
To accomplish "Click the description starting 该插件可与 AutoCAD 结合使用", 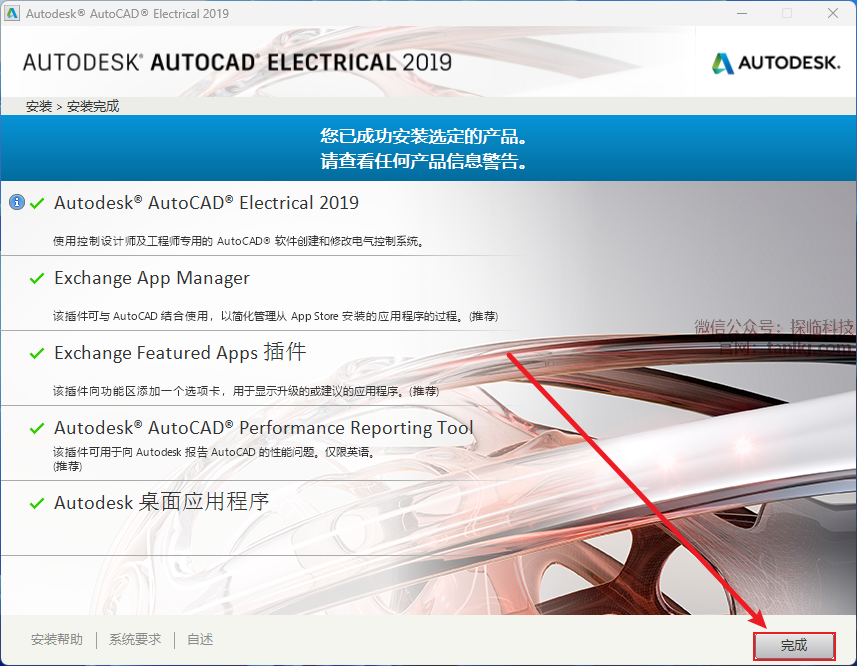I will (275, 316).
